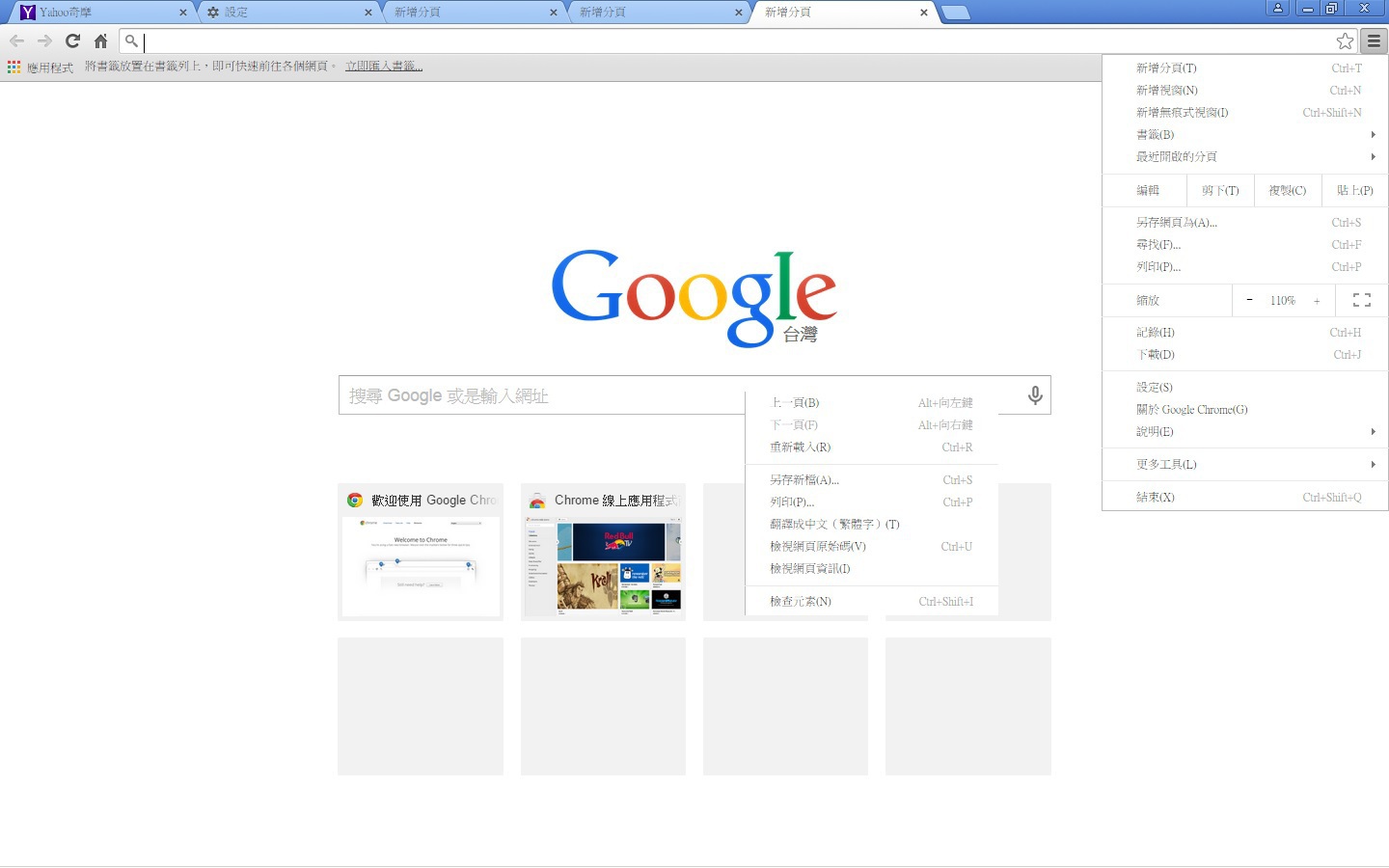
Task: Choose 另存新檔(A)... in the context menu
Action: coord(872,479)
